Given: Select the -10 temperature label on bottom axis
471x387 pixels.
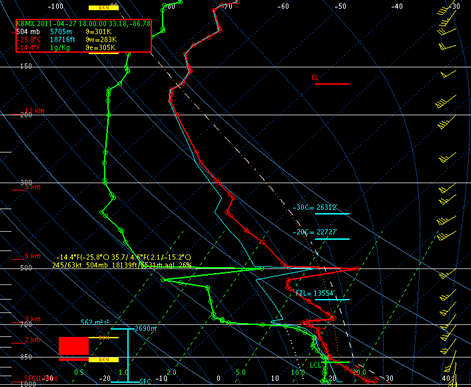Looking at the screenshot, I should (162, 378).
